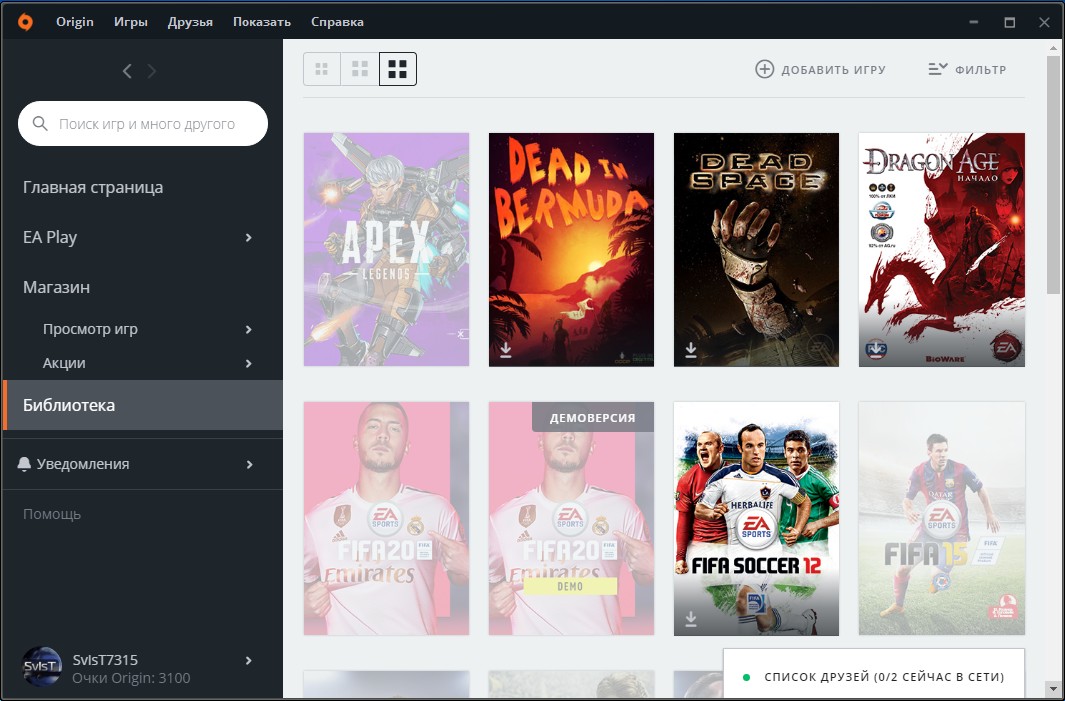Download Dragon Age via arrow icon

click(x=876, y=349)
